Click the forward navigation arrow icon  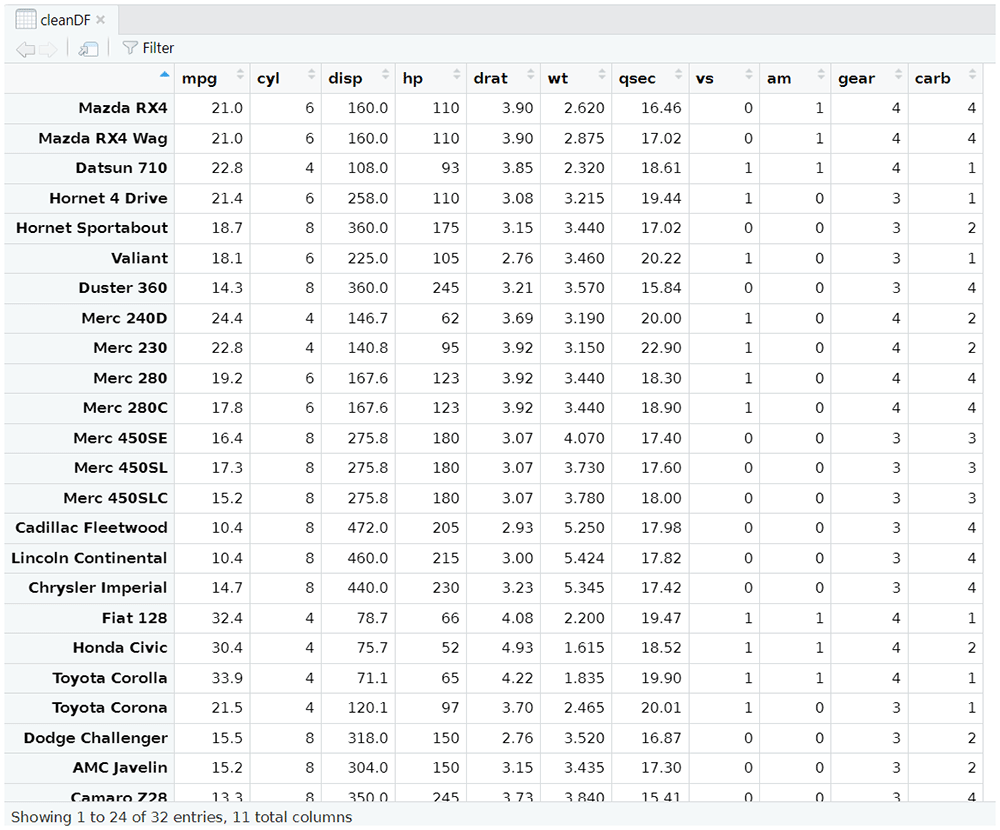(x=48, y=49)
